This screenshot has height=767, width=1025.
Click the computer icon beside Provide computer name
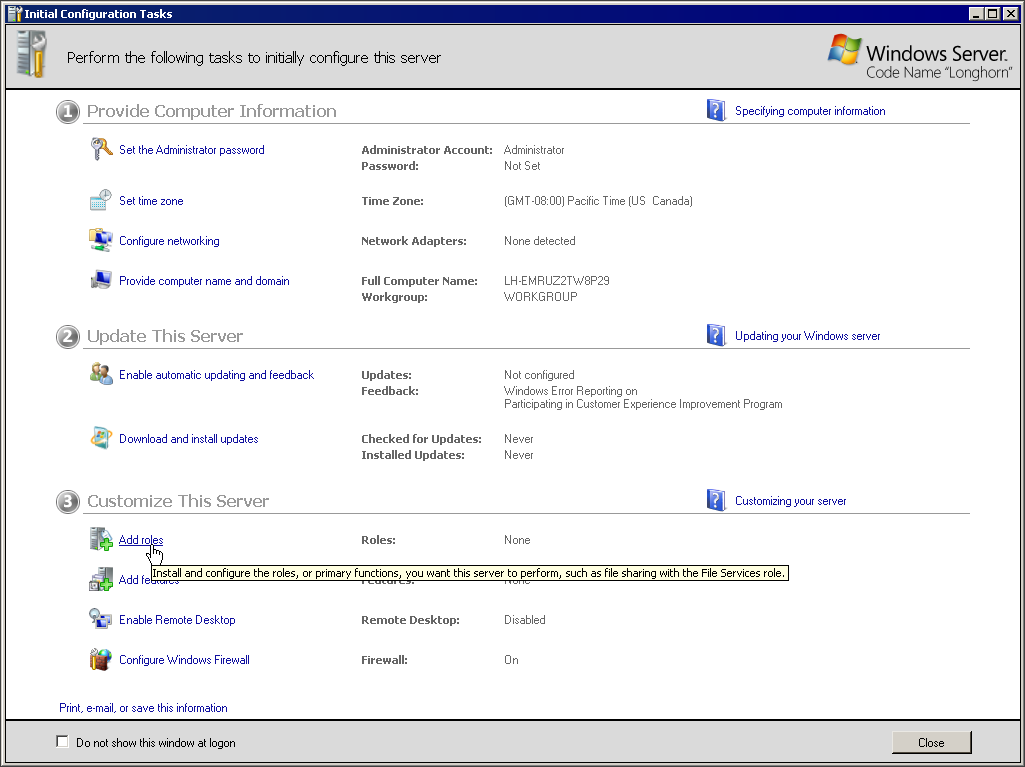coord(101,280)
